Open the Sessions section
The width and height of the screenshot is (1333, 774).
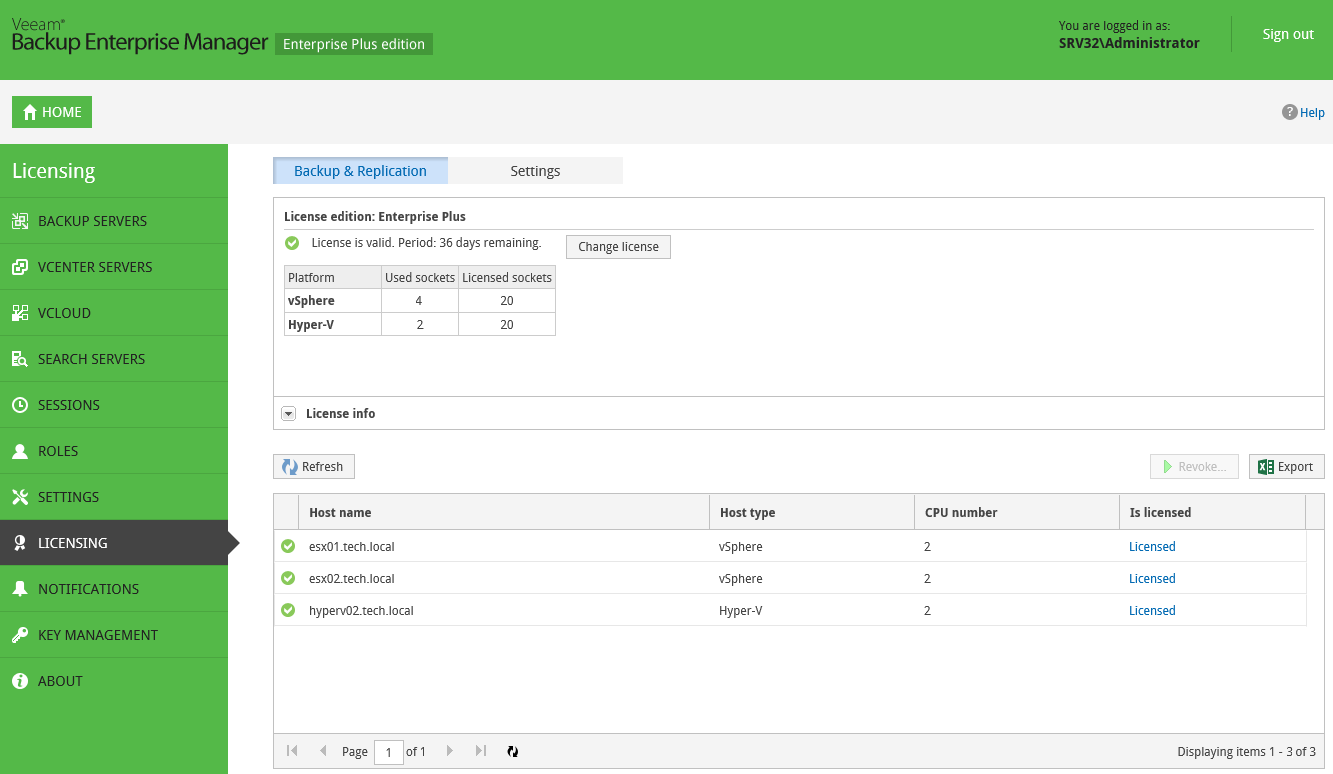(x=114, y=405)
